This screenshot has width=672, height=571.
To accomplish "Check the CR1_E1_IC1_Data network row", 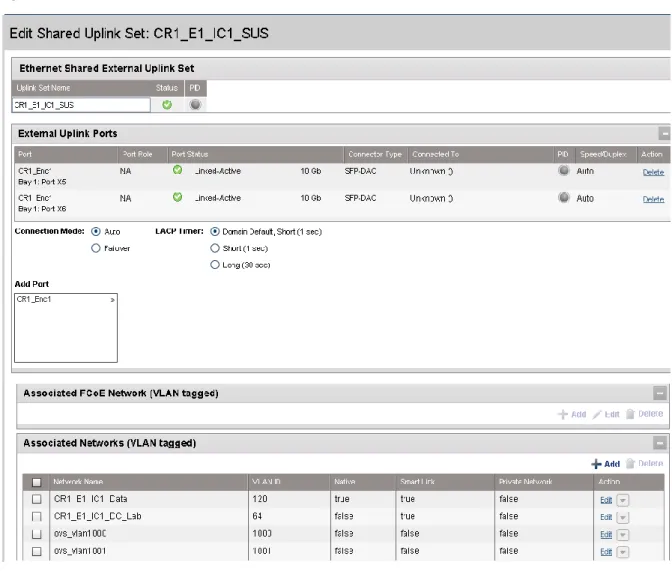I will pyautogui.click(x=37, y=499).
